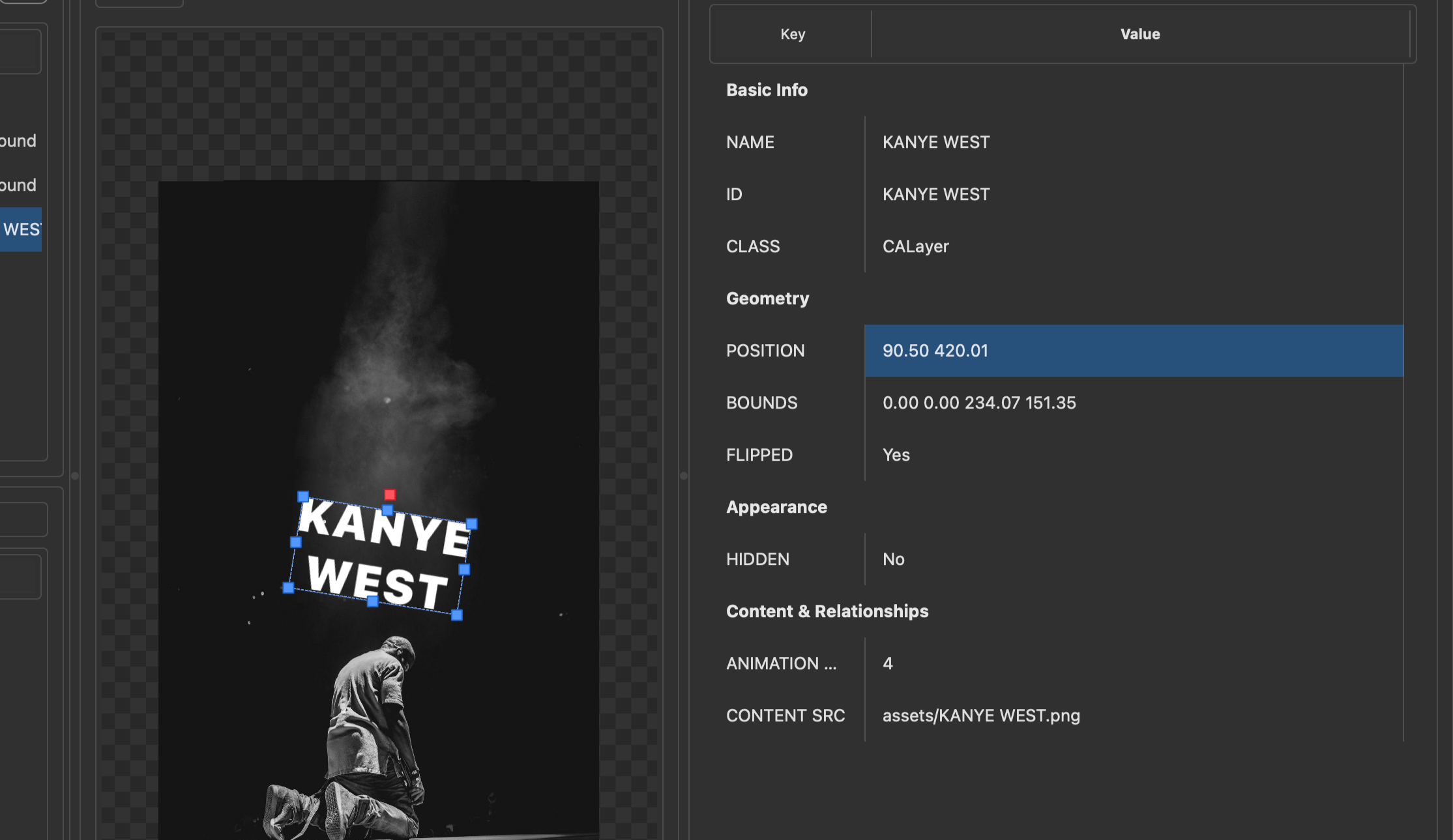Click the top-left blue resize handle of the KANYE WEST layer
This screenshot has width=1453, height=840.
(303, 497)
